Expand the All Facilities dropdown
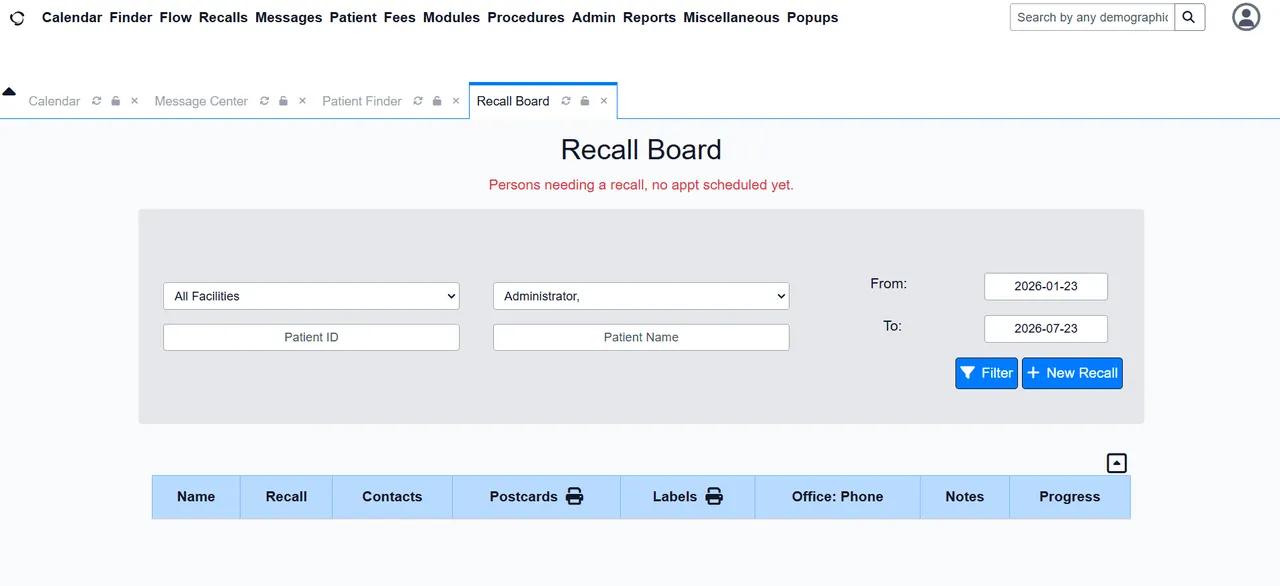Screen dimensions: 1280x586 (311, 296)
